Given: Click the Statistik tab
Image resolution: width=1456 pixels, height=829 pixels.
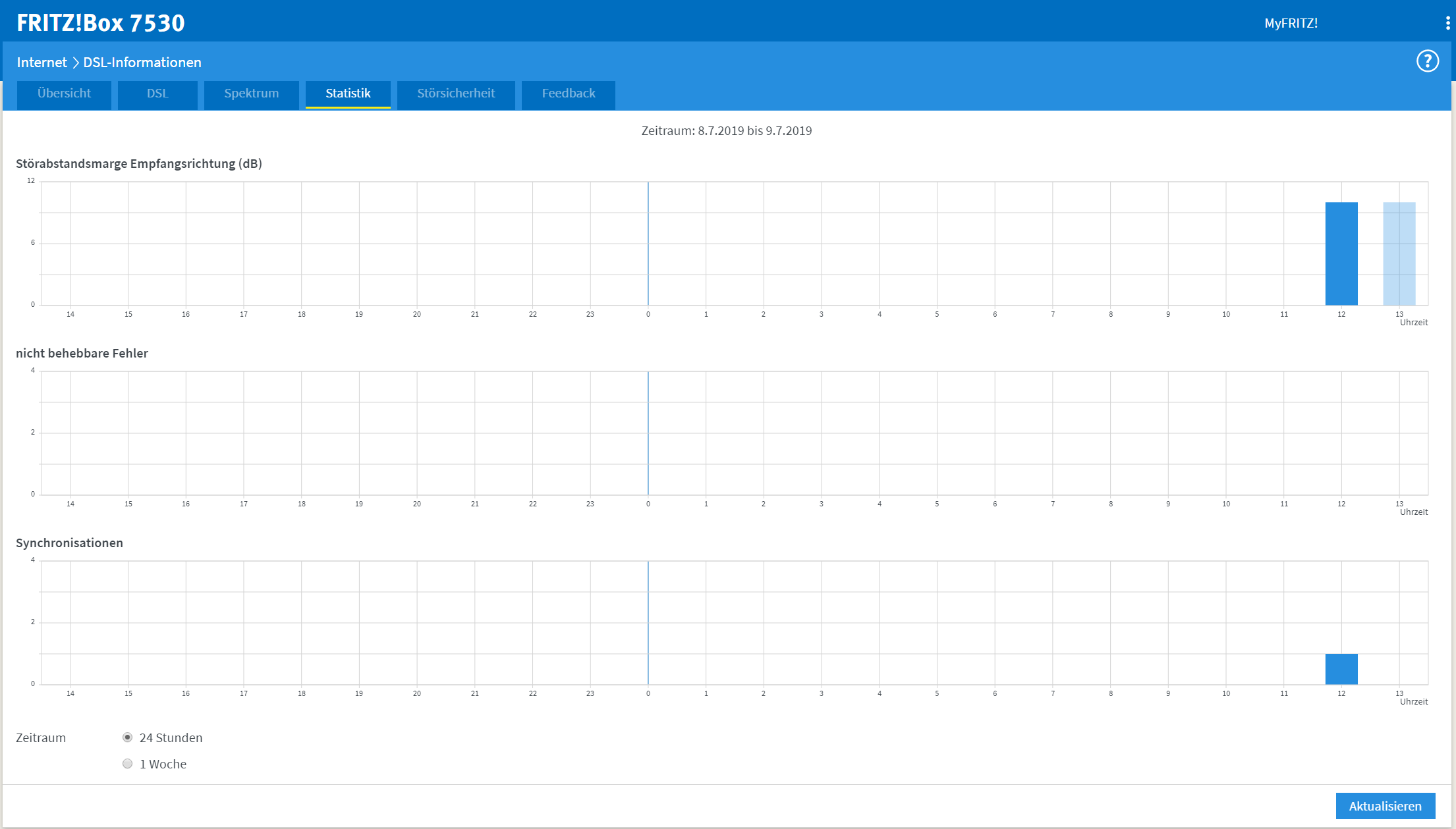Looking at the screenshot, I should coord(348,94).
